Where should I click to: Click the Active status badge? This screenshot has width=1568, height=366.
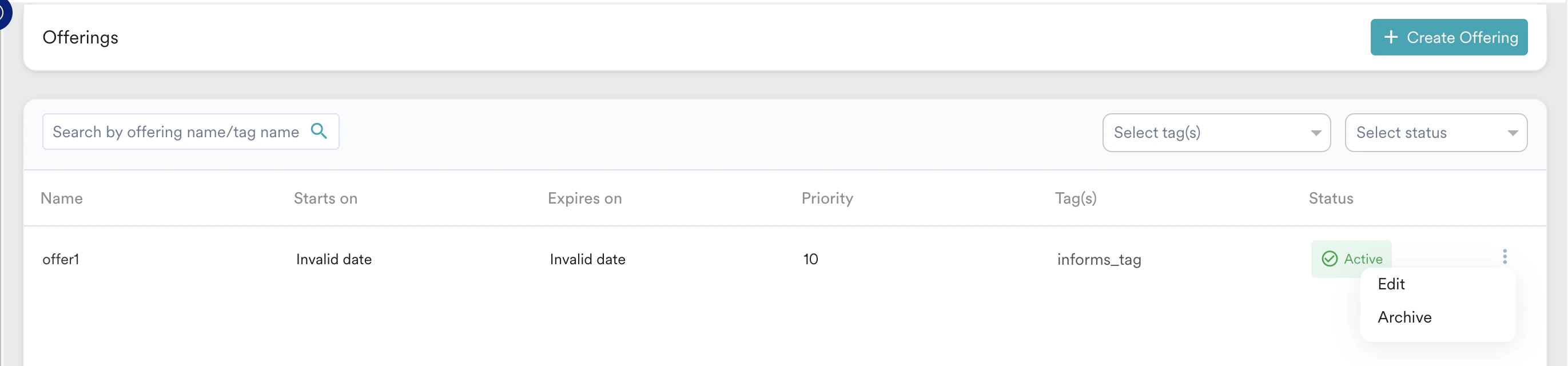(1351, 259)
